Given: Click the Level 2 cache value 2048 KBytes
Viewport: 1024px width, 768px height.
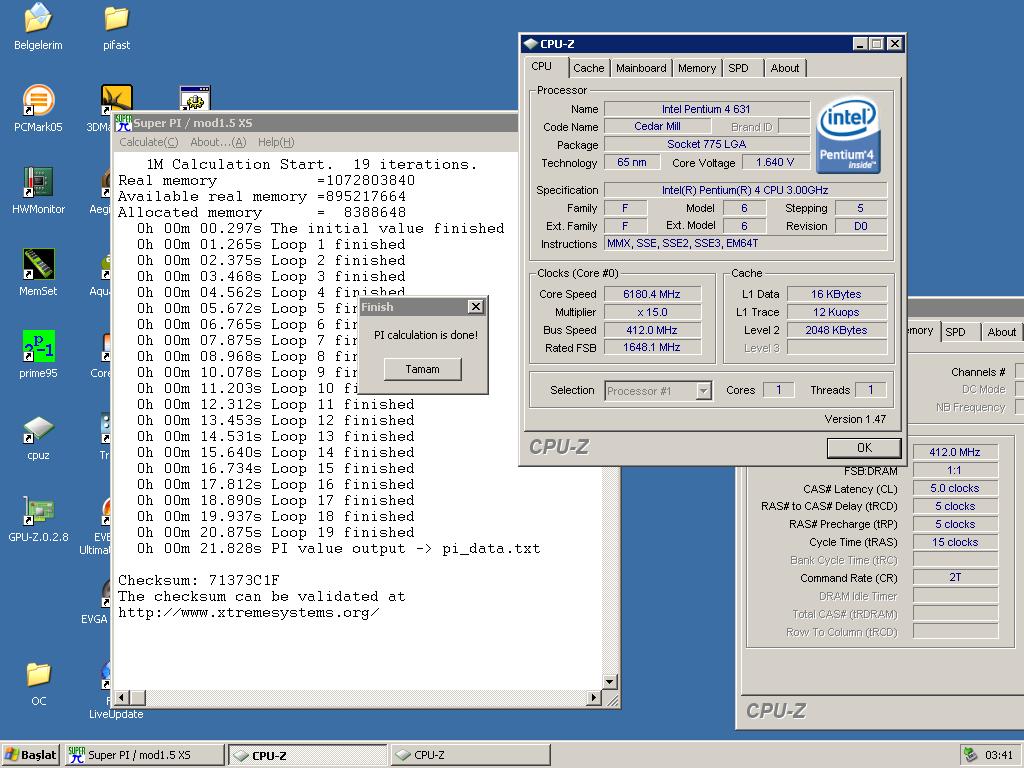Looking at the screenshot, I should [x=837, y=330].
